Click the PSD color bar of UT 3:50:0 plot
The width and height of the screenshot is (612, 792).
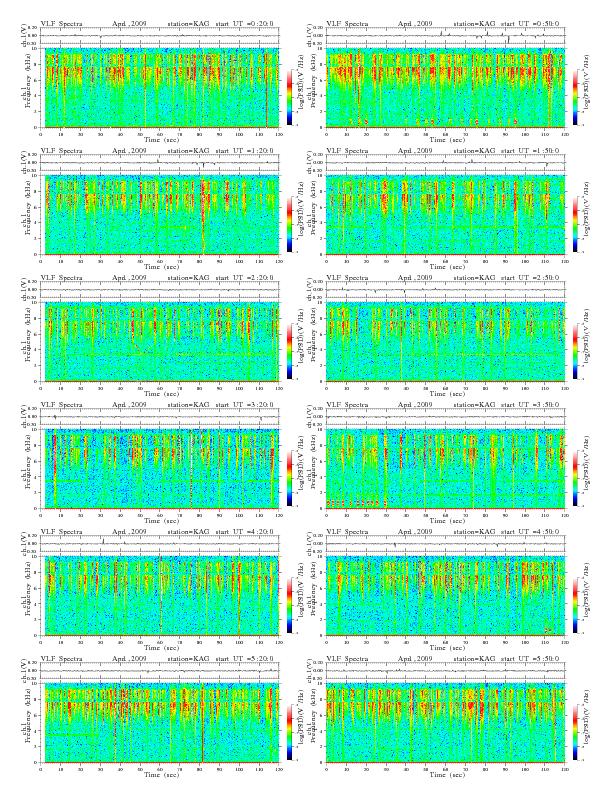576,478
